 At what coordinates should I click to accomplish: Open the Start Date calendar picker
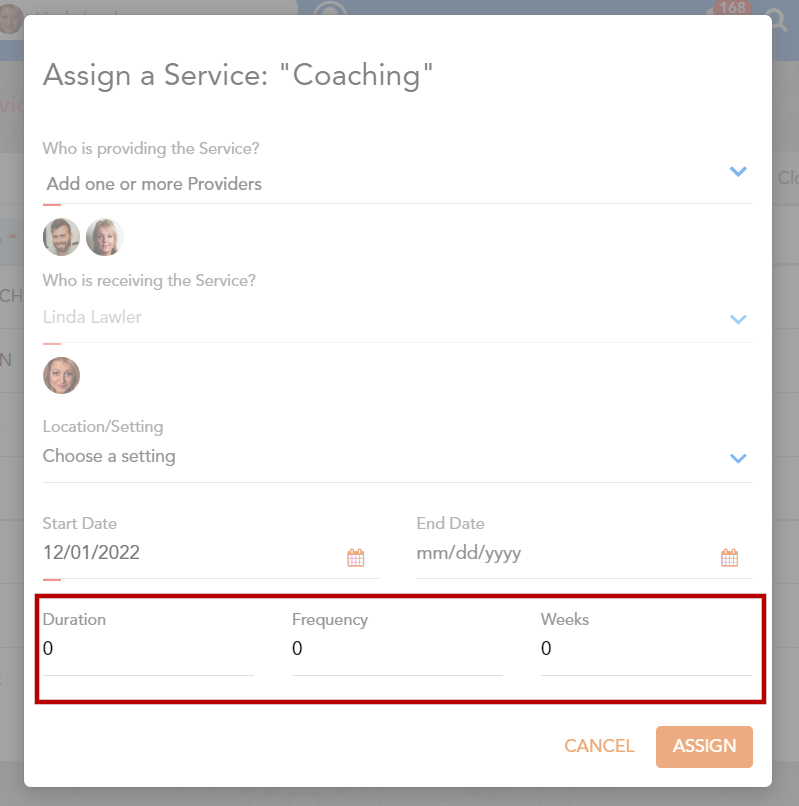[x=356, y=558]
